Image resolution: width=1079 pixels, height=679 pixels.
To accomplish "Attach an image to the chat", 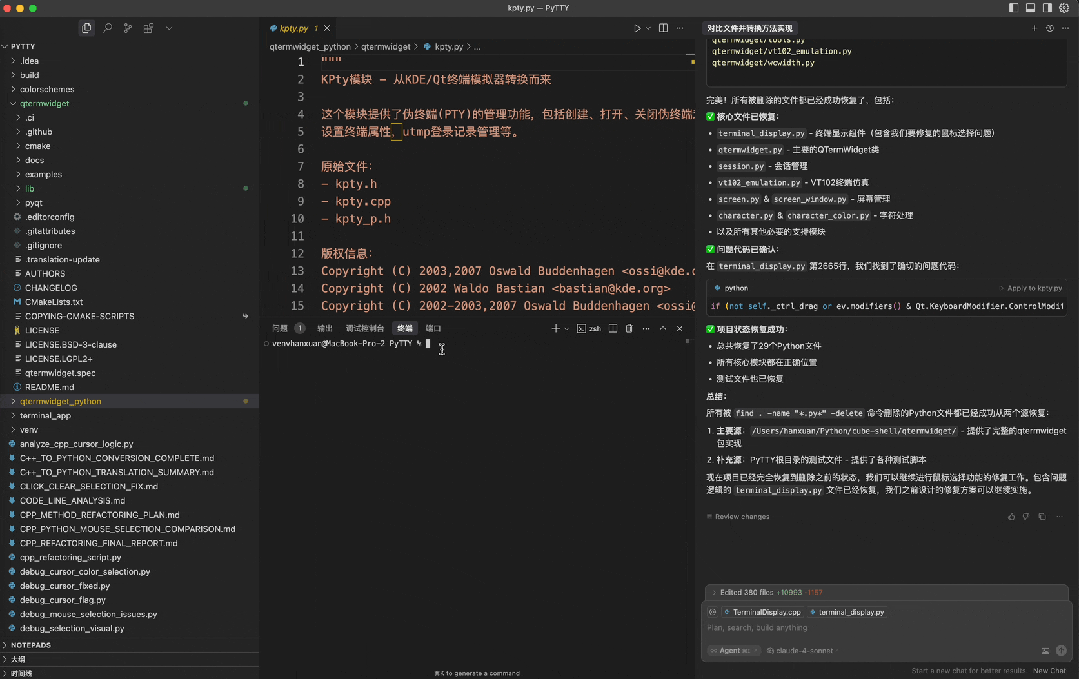I will tap(1045, 651).
